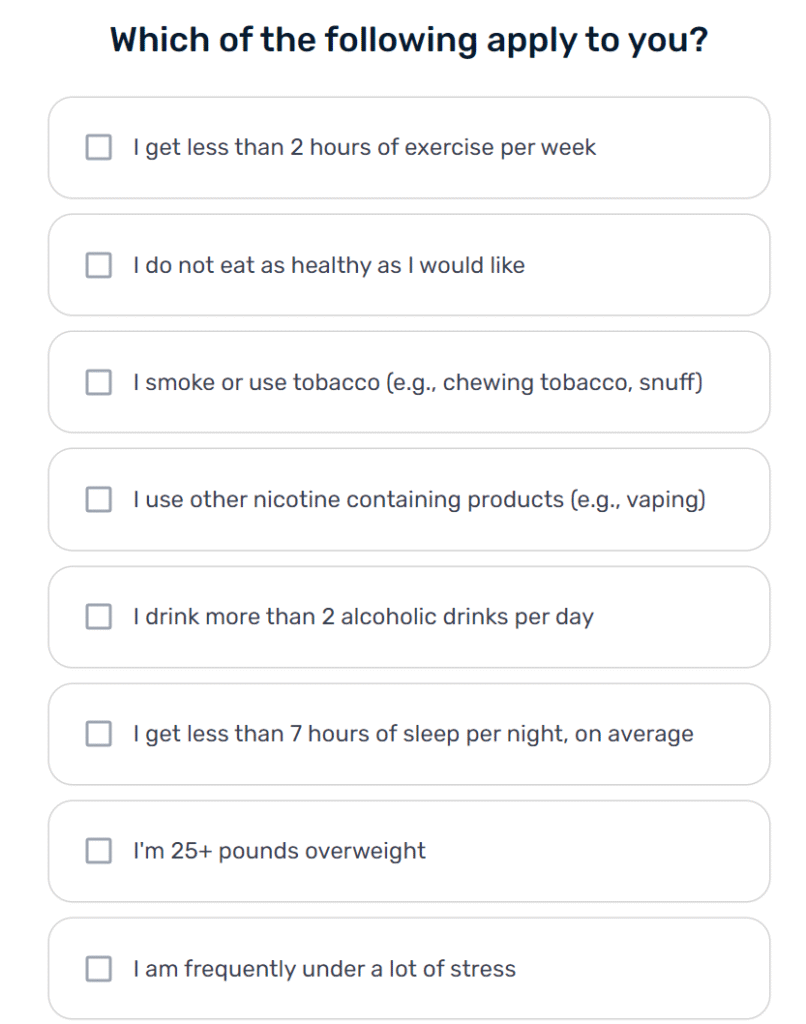The height and width of the screenshot is (1024, 806).
Task: Click blank right side of the healthy eating card
Action: click(647, 265)
